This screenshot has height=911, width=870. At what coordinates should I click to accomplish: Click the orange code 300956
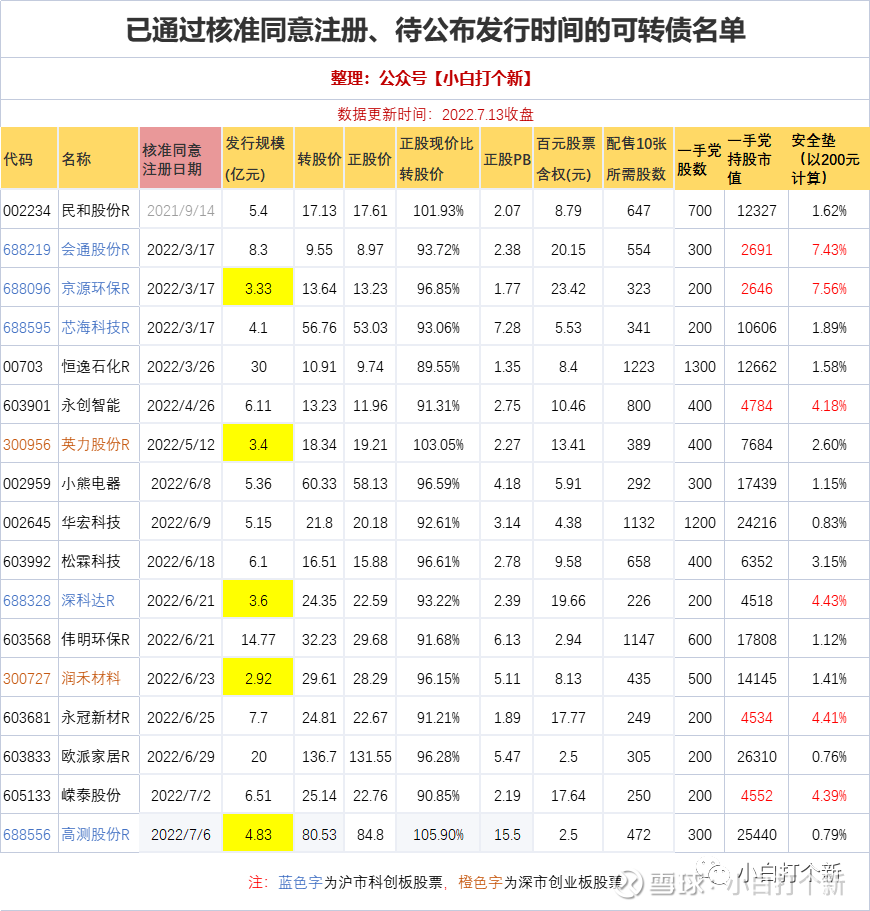[27, 444]
